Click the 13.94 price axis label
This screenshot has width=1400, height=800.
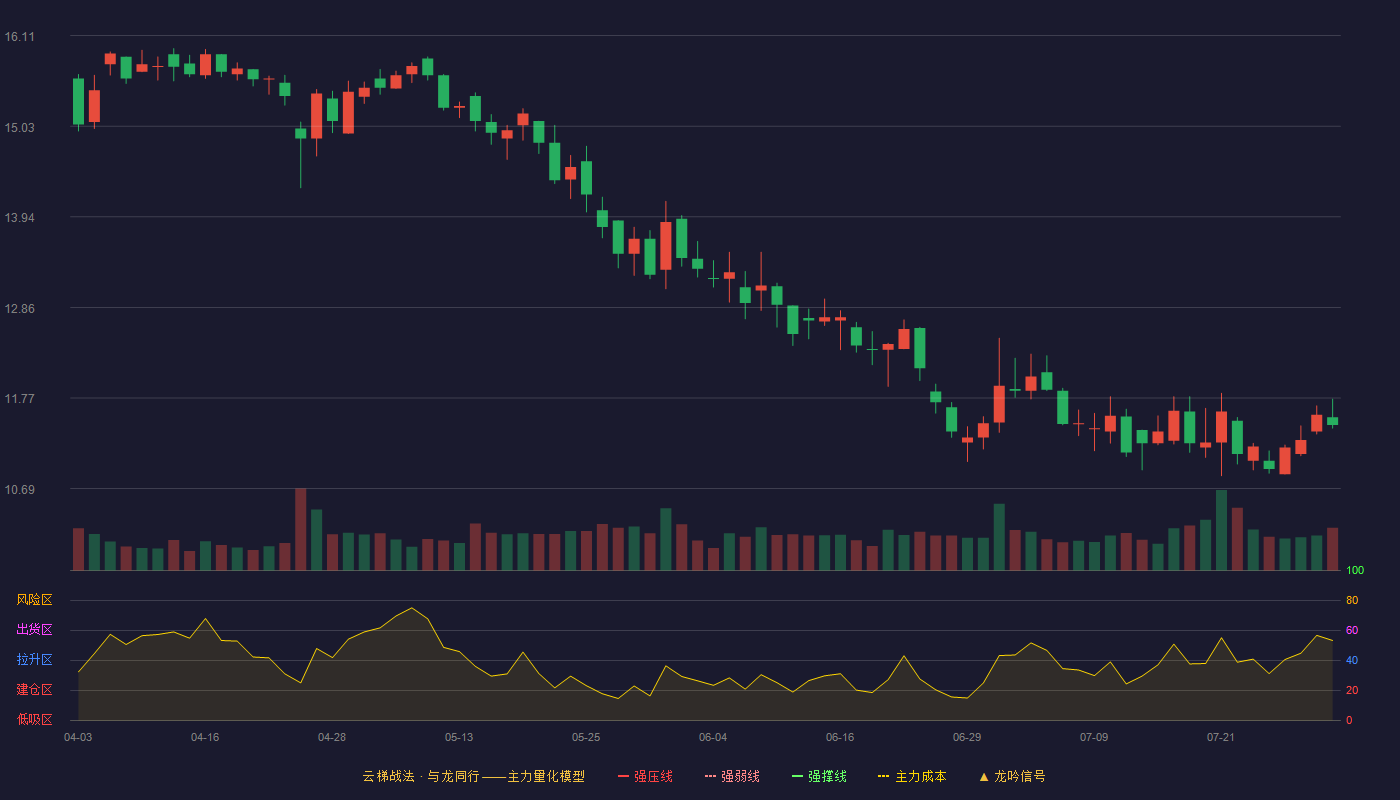point(19,218)
